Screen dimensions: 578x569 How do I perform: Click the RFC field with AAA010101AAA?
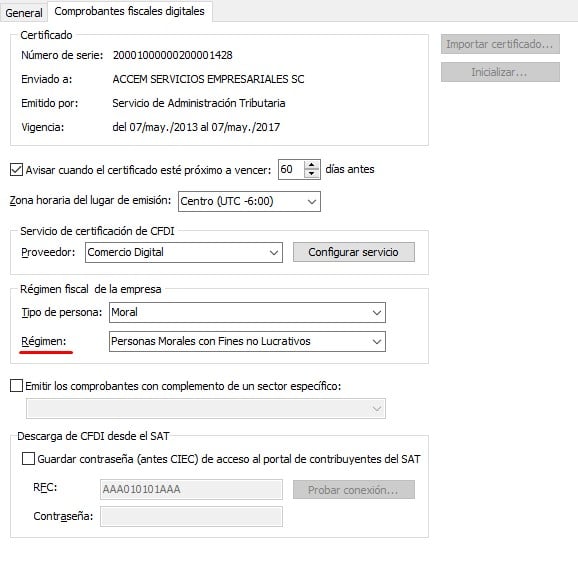point(191,489)
